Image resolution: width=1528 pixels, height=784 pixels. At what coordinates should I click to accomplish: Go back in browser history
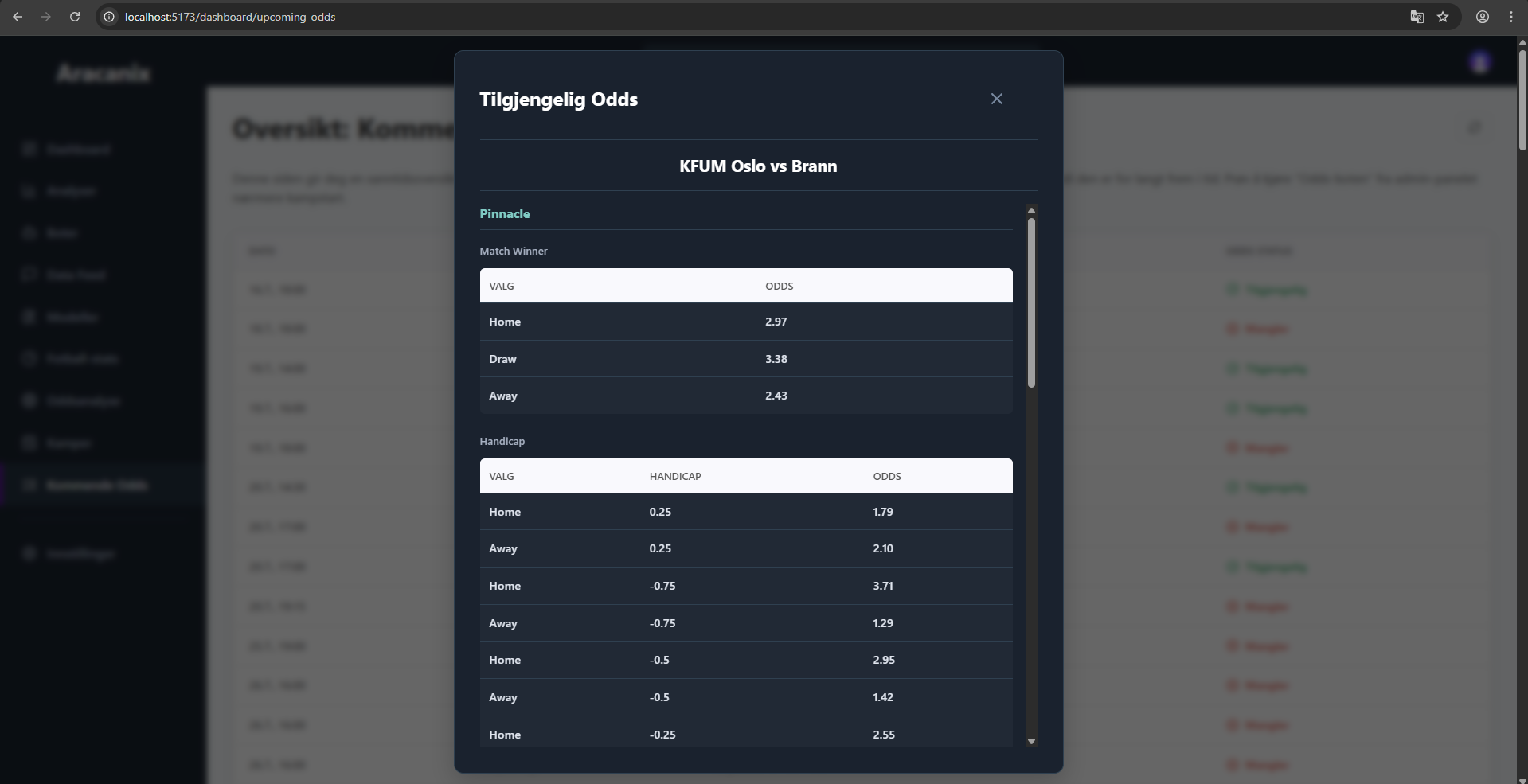18,17
